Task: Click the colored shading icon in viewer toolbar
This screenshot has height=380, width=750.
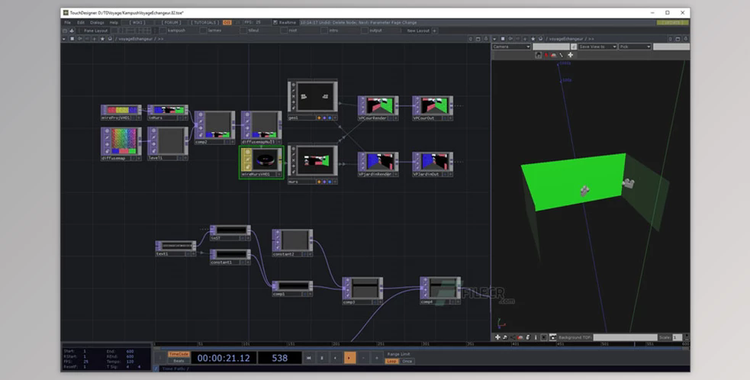Action: [553, 55]
